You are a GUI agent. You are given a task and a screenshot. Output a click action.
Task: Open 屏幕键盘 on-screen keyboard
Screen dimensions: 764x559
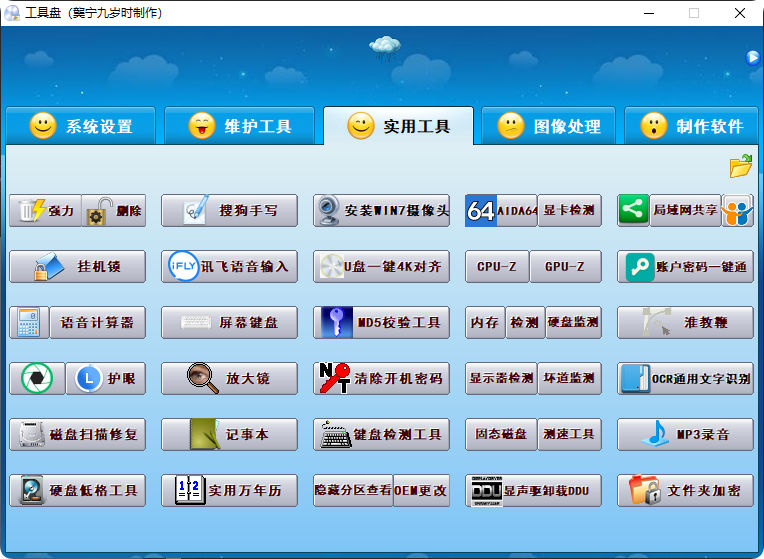click(229, 322)
